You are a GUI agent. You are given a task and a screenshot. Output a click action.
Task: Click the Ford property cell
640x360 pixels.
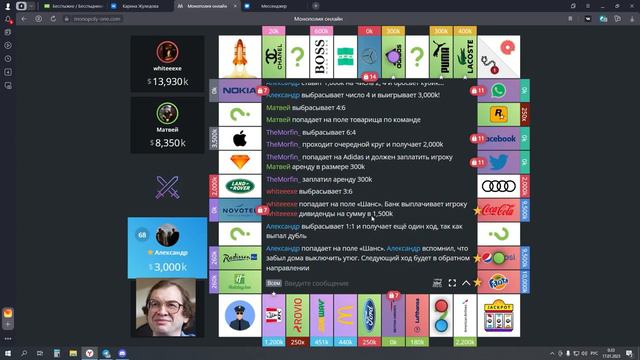pos(369,316)
